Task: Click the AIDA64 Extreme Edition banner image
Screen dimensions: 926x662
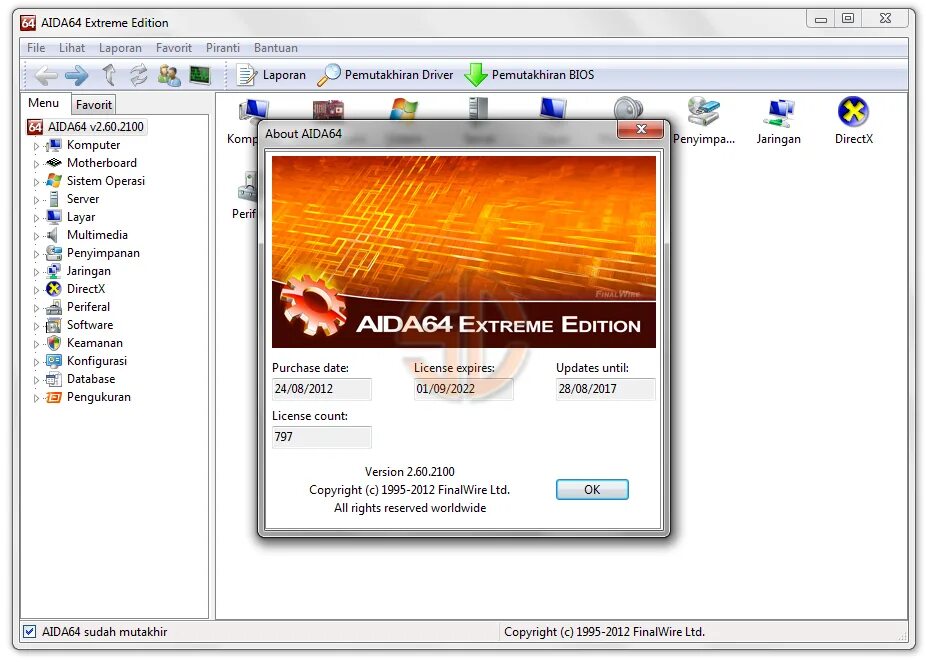Action: [x=464, y=252]
